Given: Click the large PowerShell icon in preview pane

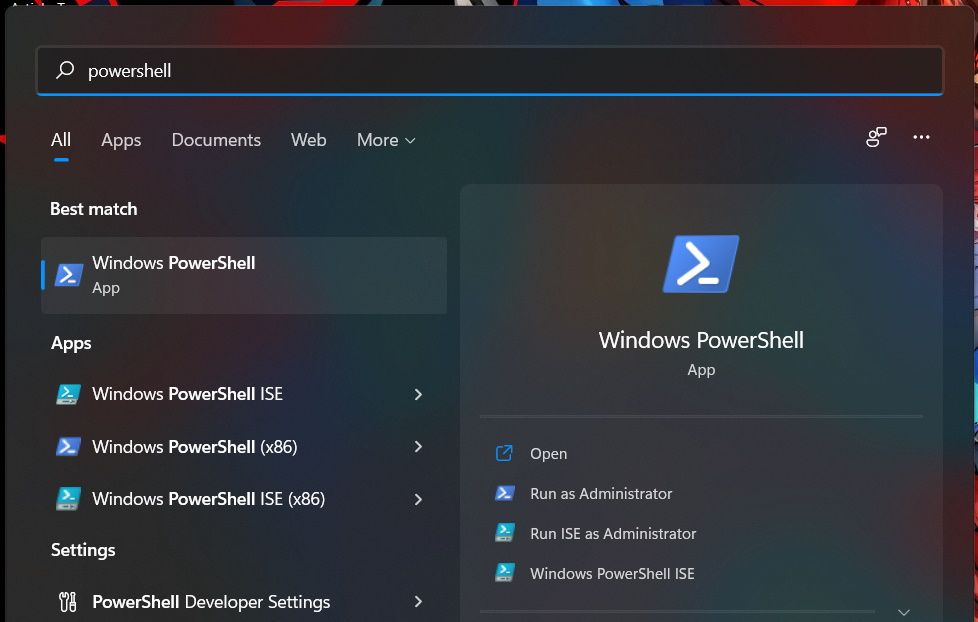Looking at the screenshot, I should pos(700,263).
